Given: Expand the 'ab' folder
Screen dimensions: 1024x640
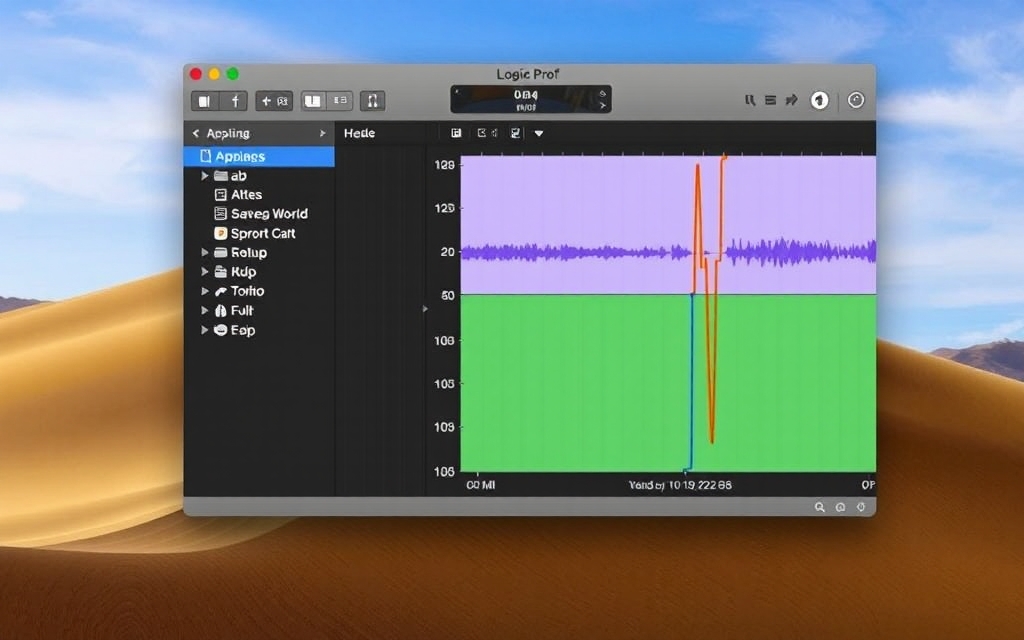Looking at the screenshot, I should [x=204, y=176].
